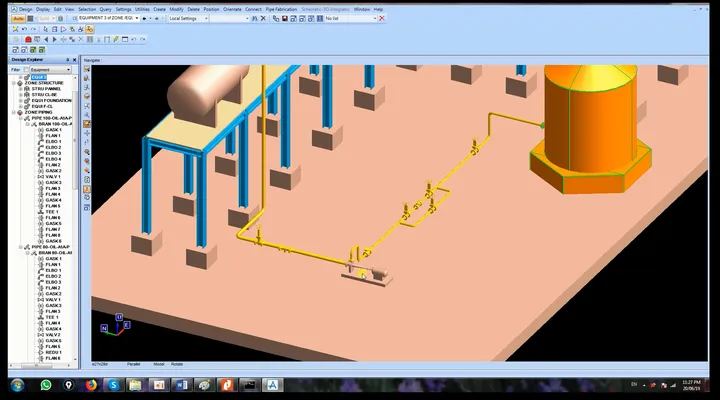Click the red save disk icon

(x=285, y=18)
